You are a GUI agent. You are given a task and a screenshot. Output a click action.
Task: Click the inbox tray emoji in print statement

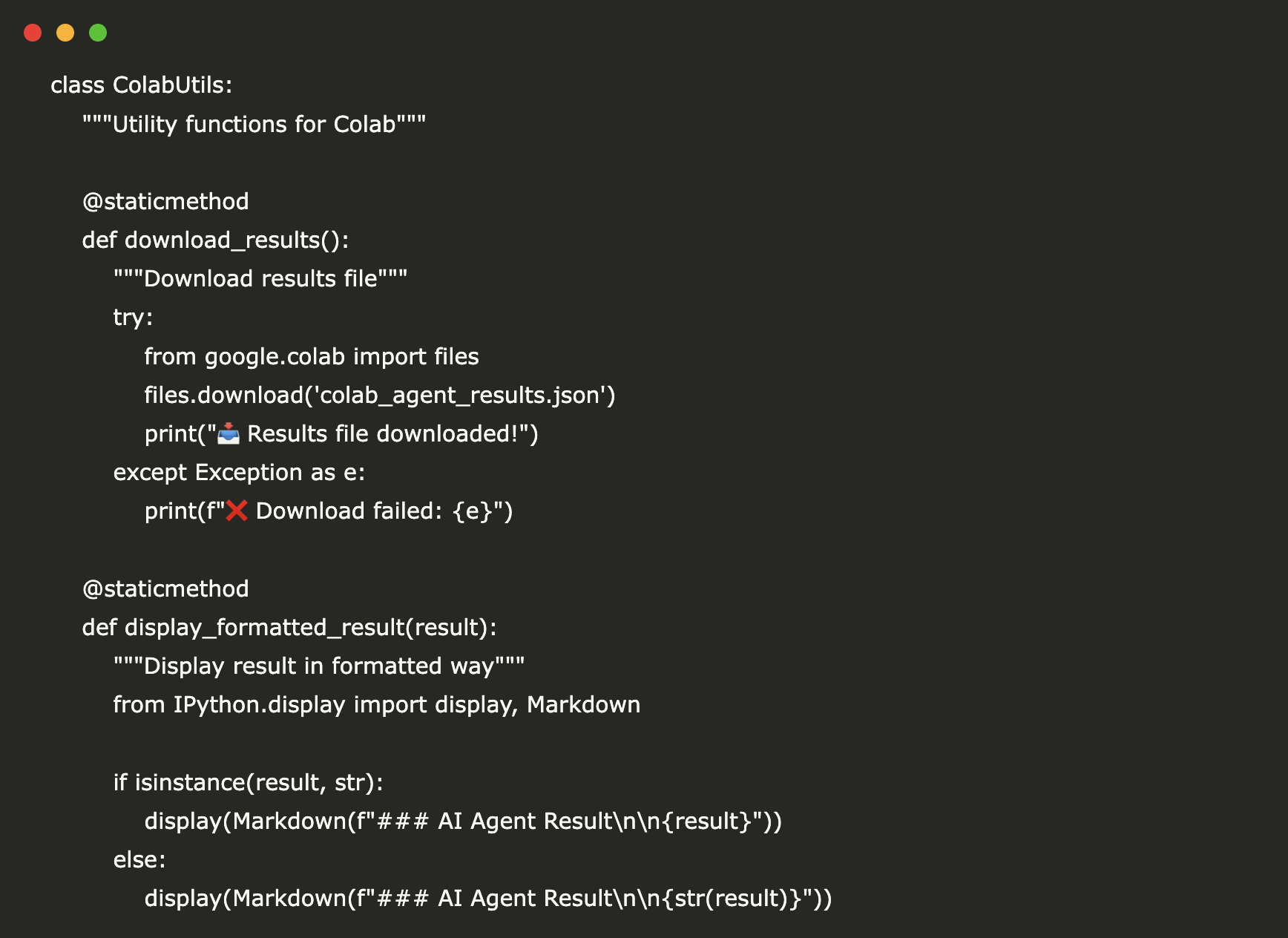click(229, 433)
